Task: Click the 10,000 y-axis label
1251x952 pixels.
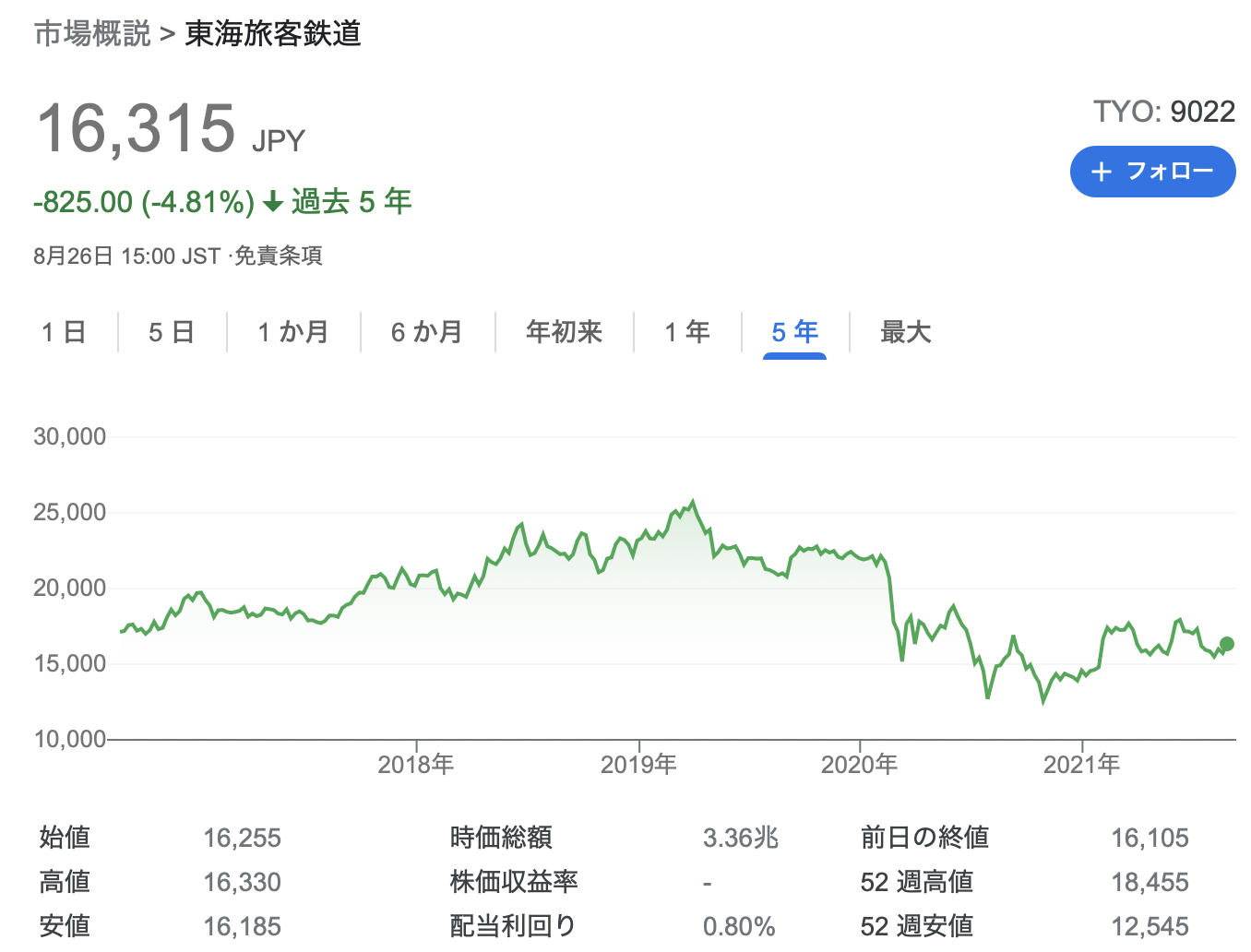Action: pos(70,739)
